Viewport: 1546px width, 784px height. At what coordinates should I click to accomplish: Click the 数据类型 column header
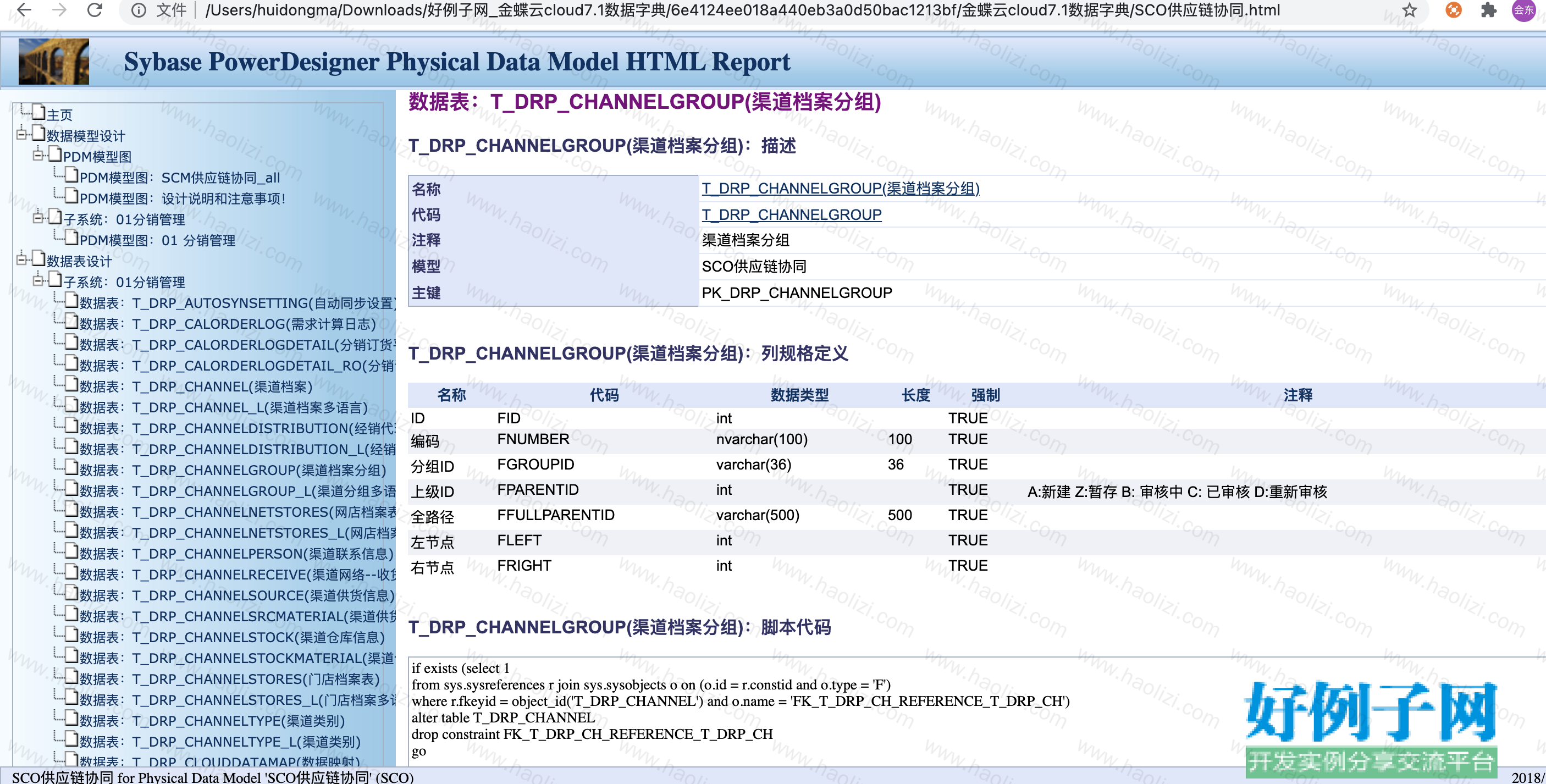click(x=799, y=395)
